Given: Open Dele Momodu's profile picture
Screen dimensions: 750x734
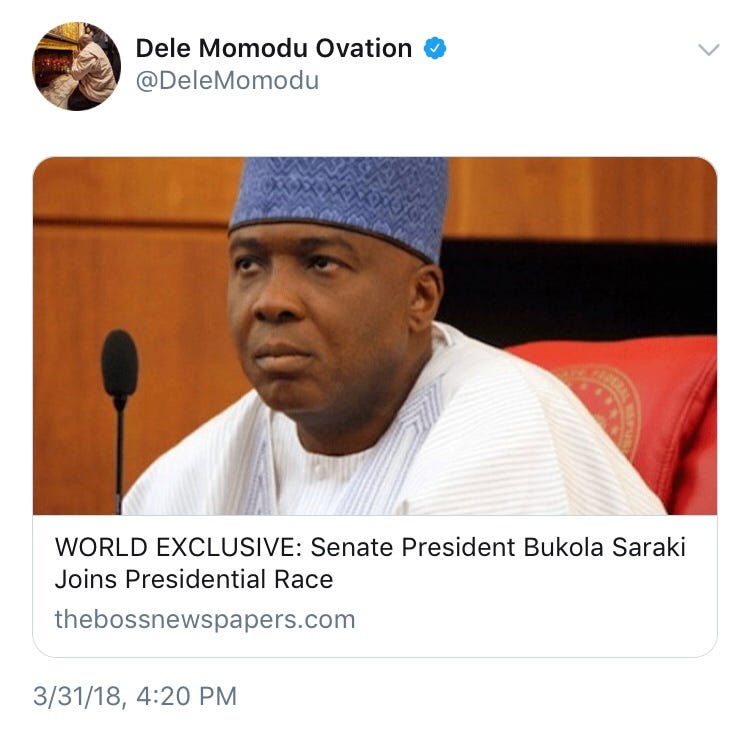Looking at the screenshot, I should [x=77, y=66].
